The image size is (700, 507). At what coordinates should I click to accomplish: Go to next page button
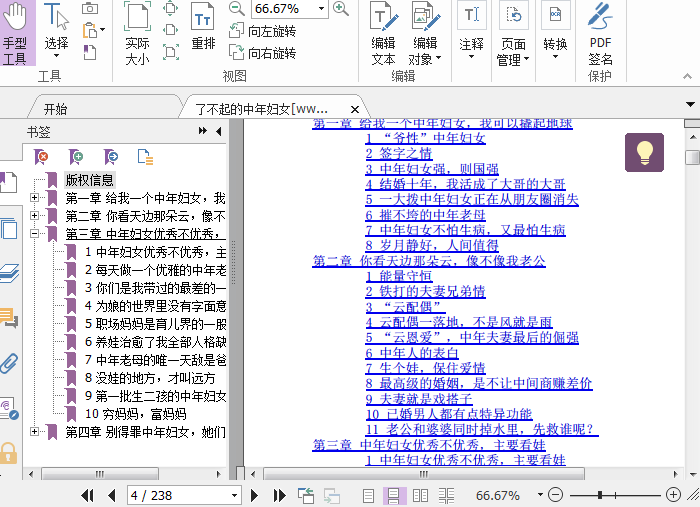pyautogui.click(x=254, y=495)
